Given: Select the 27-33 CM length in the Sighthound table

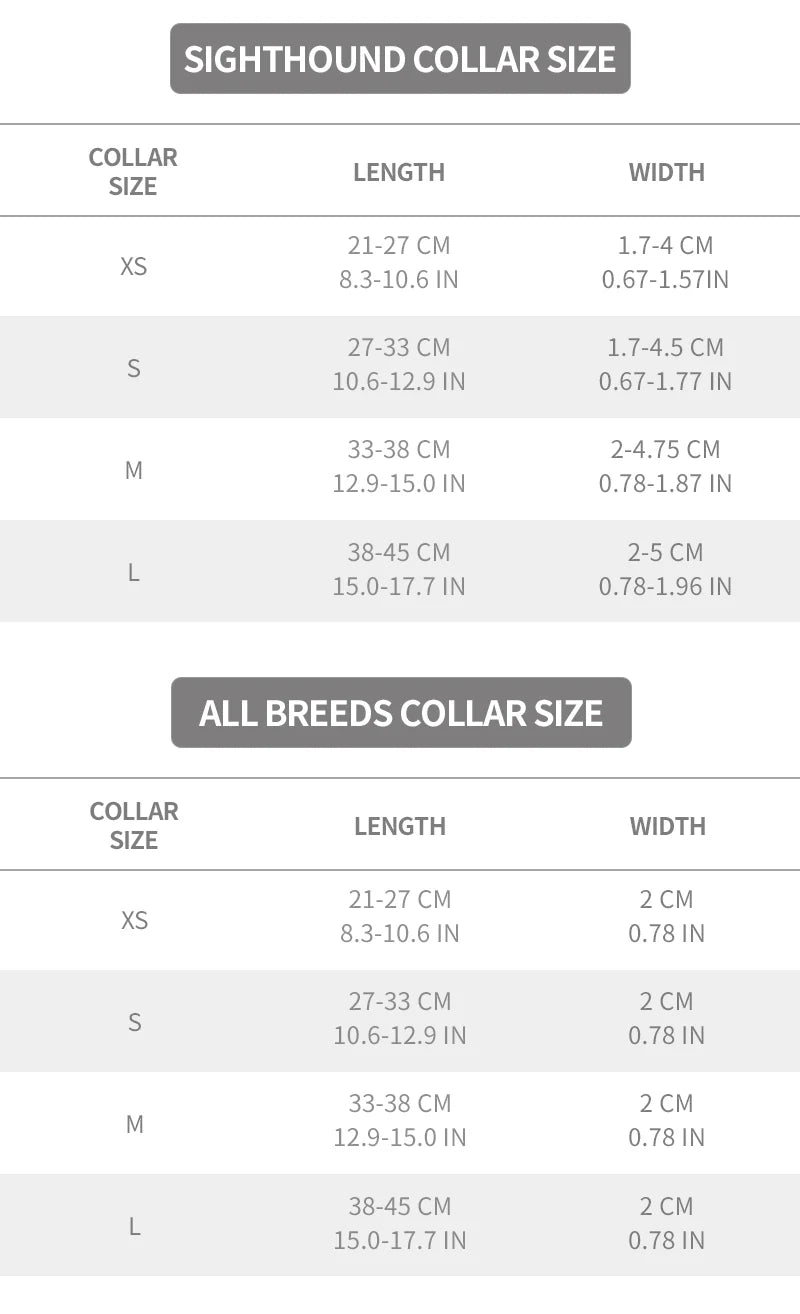Looking at the screenshot, I should (x=399, y=348).
